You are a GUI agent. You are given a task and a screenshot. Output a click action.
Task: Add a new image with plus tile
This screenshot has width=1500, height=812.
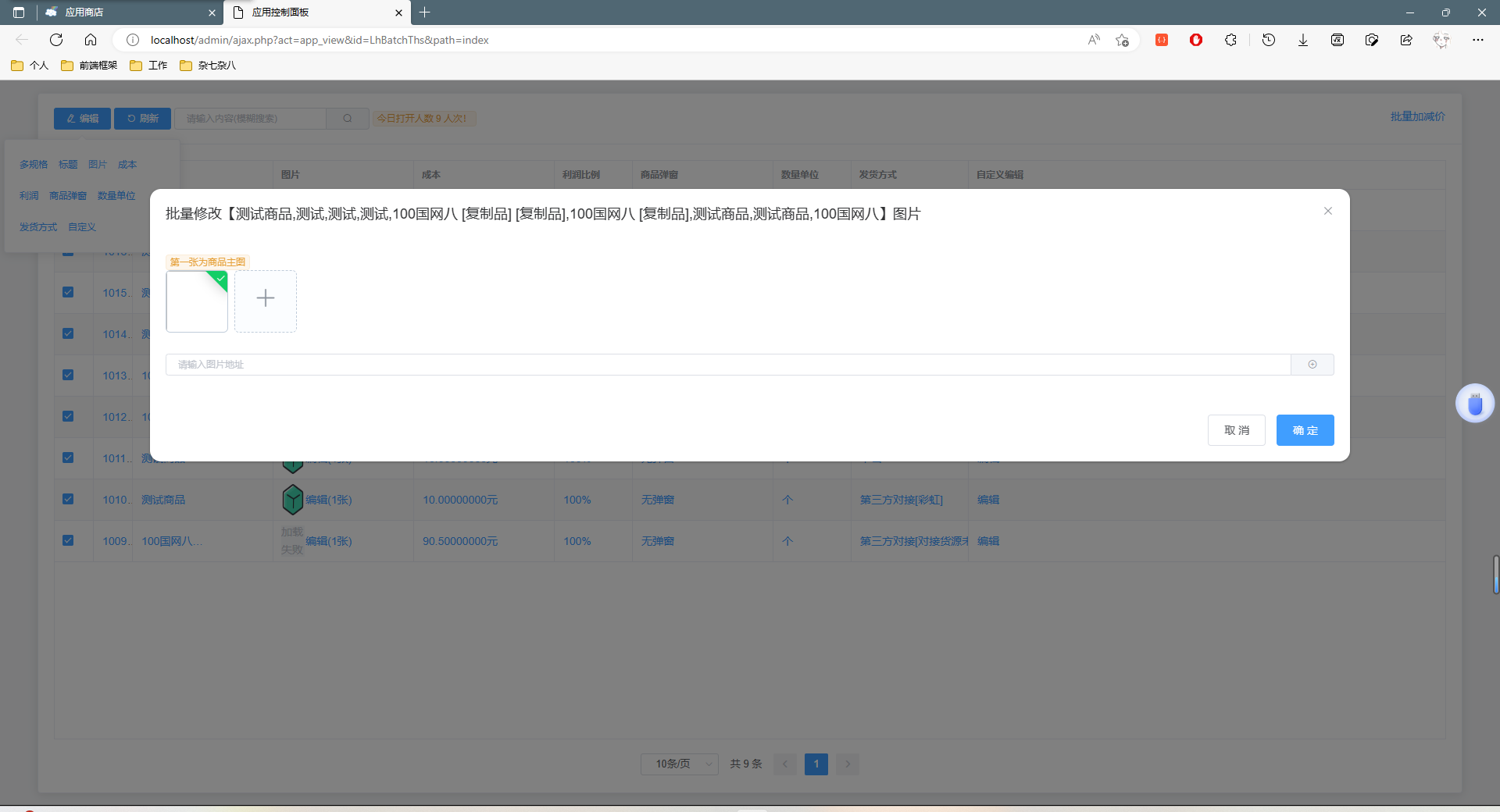click(266, 301)
